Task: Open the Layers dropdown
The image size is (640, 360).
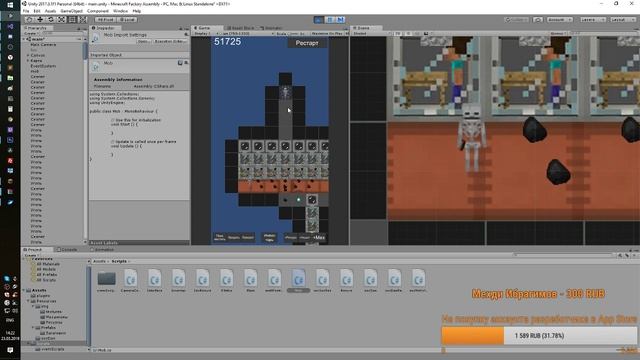Action: pos(592,20)
